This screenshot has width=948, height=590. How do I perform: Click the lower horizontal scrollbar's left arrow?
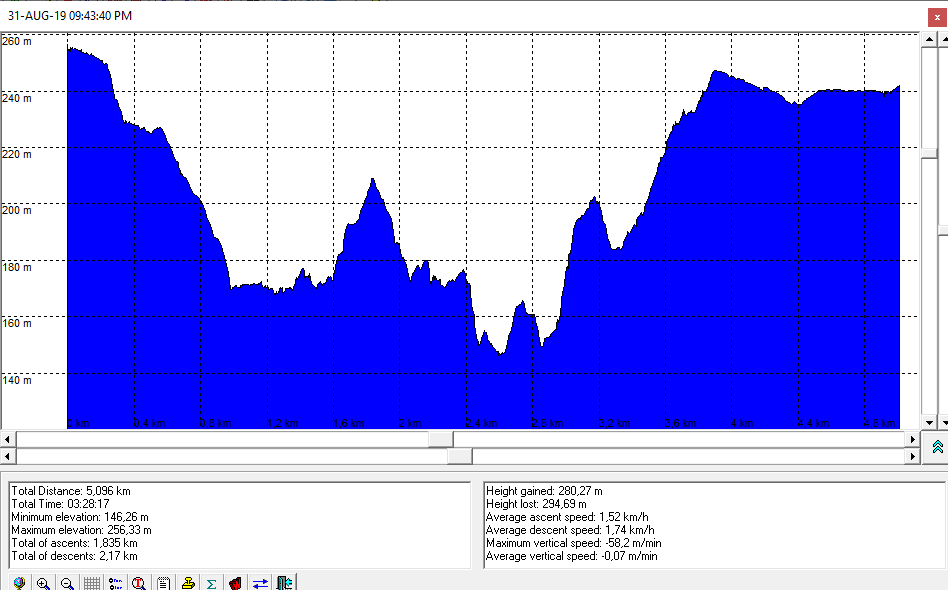point(8,456)
